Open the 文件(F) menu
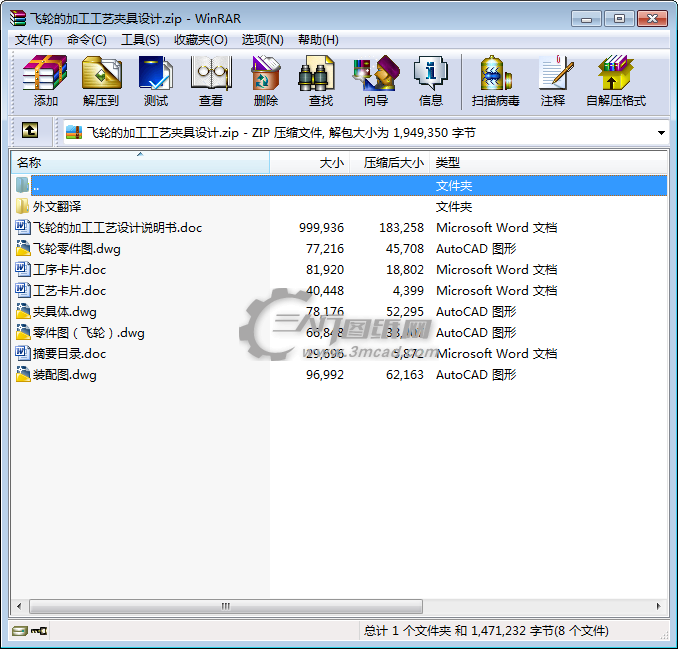This screenshot has height=649, width=678. (34, 40)
